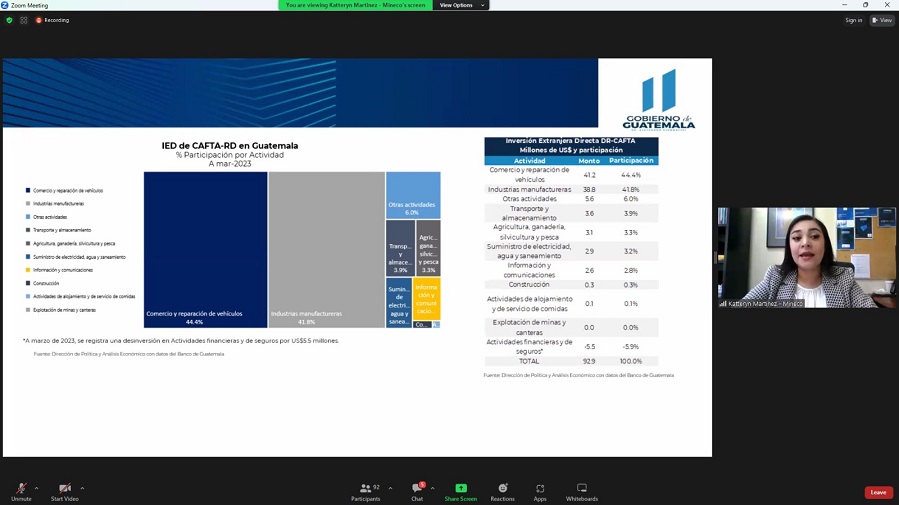
Task: Click the red Leave button
Action: [x=878, y=492]
